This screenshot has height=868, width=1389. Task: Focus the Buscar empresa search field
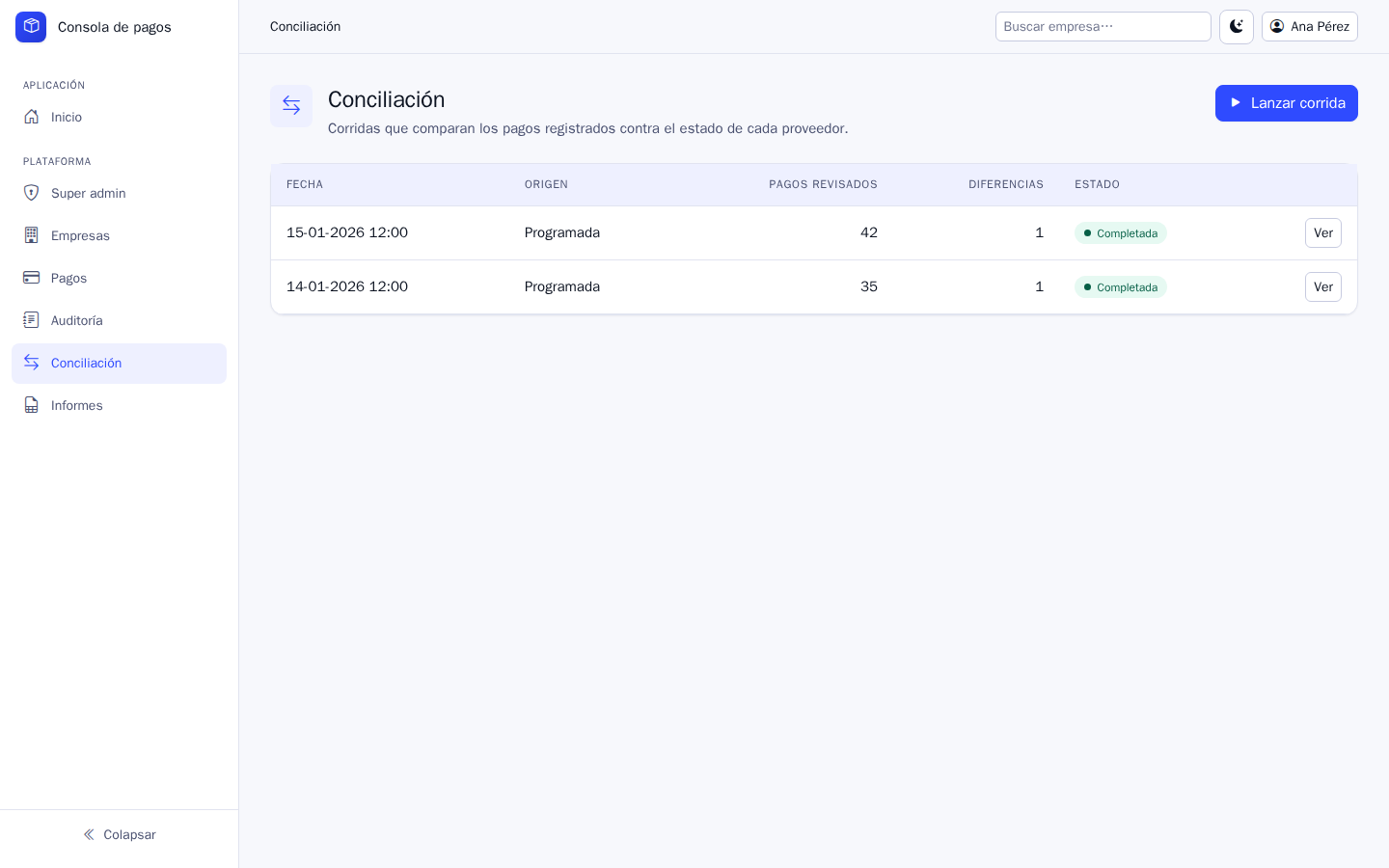pos(1103,27)
